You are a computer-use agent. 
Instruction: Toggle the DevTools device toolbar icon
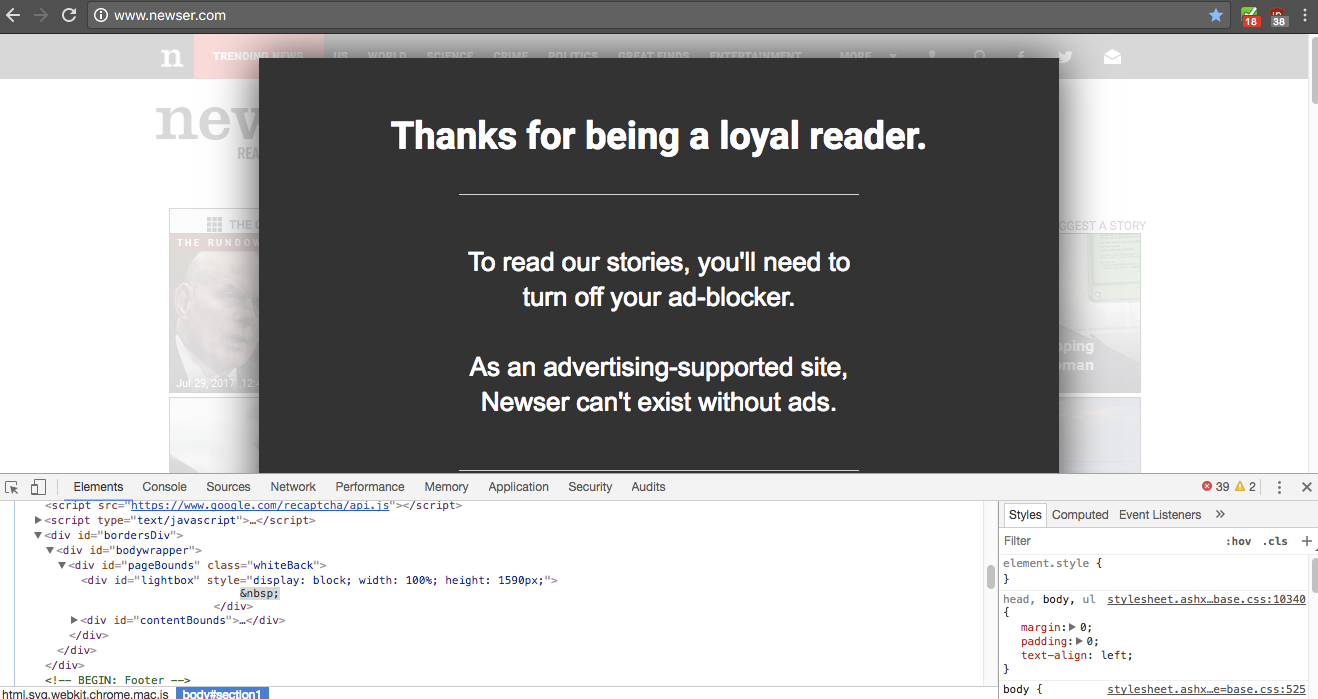coord(38,487)
